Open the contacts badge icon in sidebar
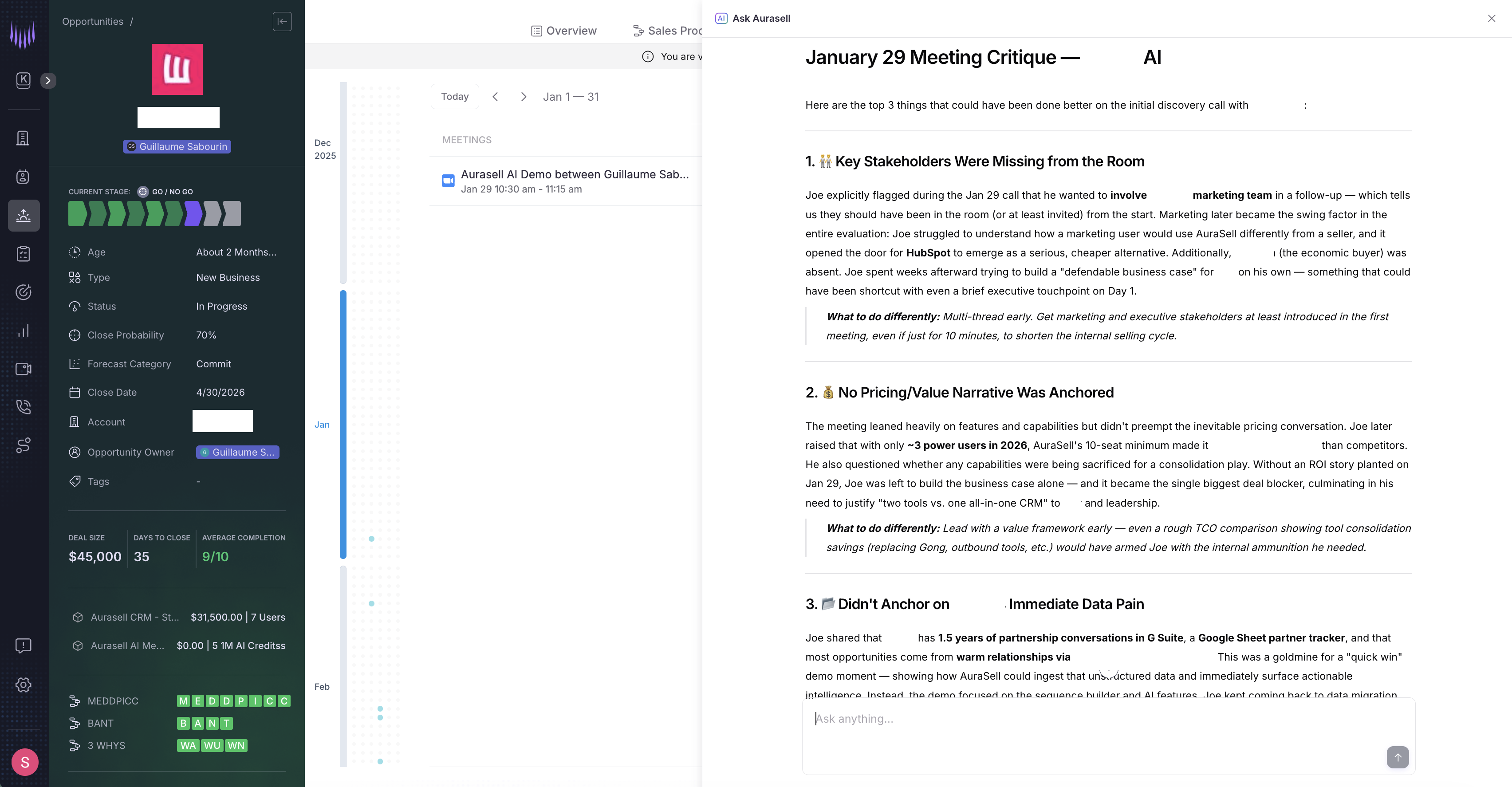The image size is (1512, 787). [23, 177]
